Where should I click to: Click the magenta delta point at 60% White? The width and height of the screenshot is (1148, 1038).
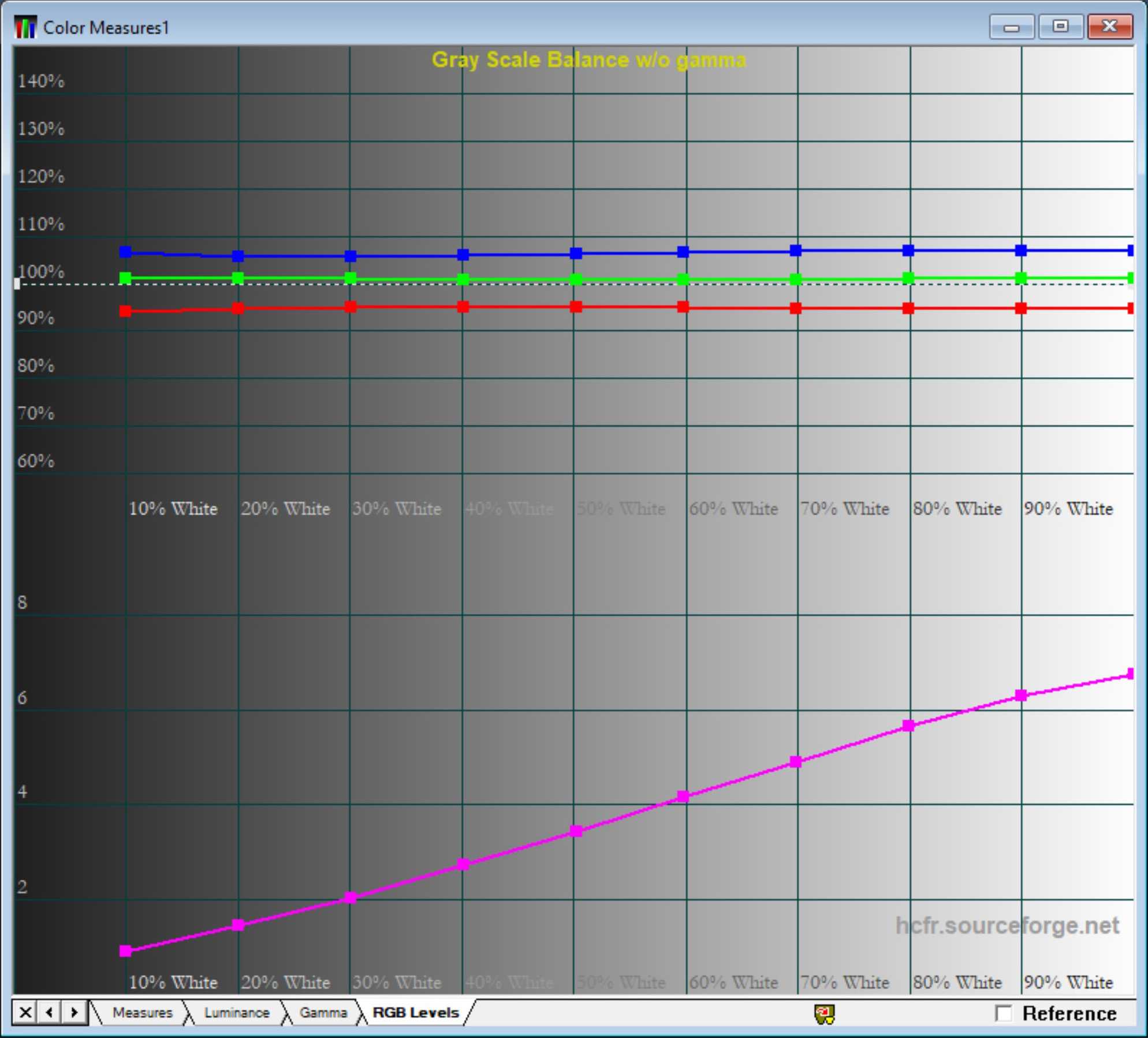click(683, 797)
